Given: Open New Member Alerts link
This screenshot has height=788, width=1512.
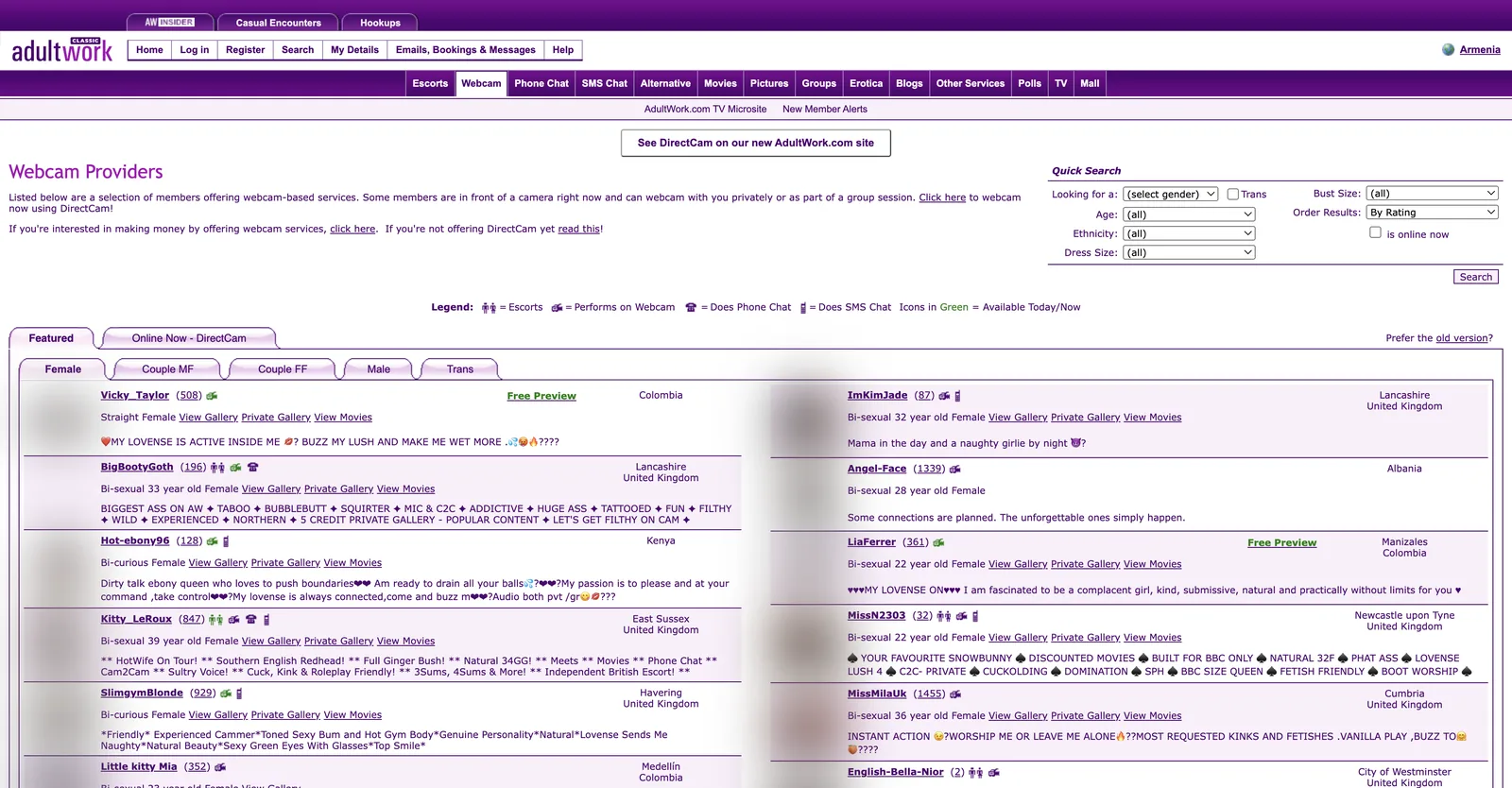Looking at the screenshot, I should [x=825, y=110].
